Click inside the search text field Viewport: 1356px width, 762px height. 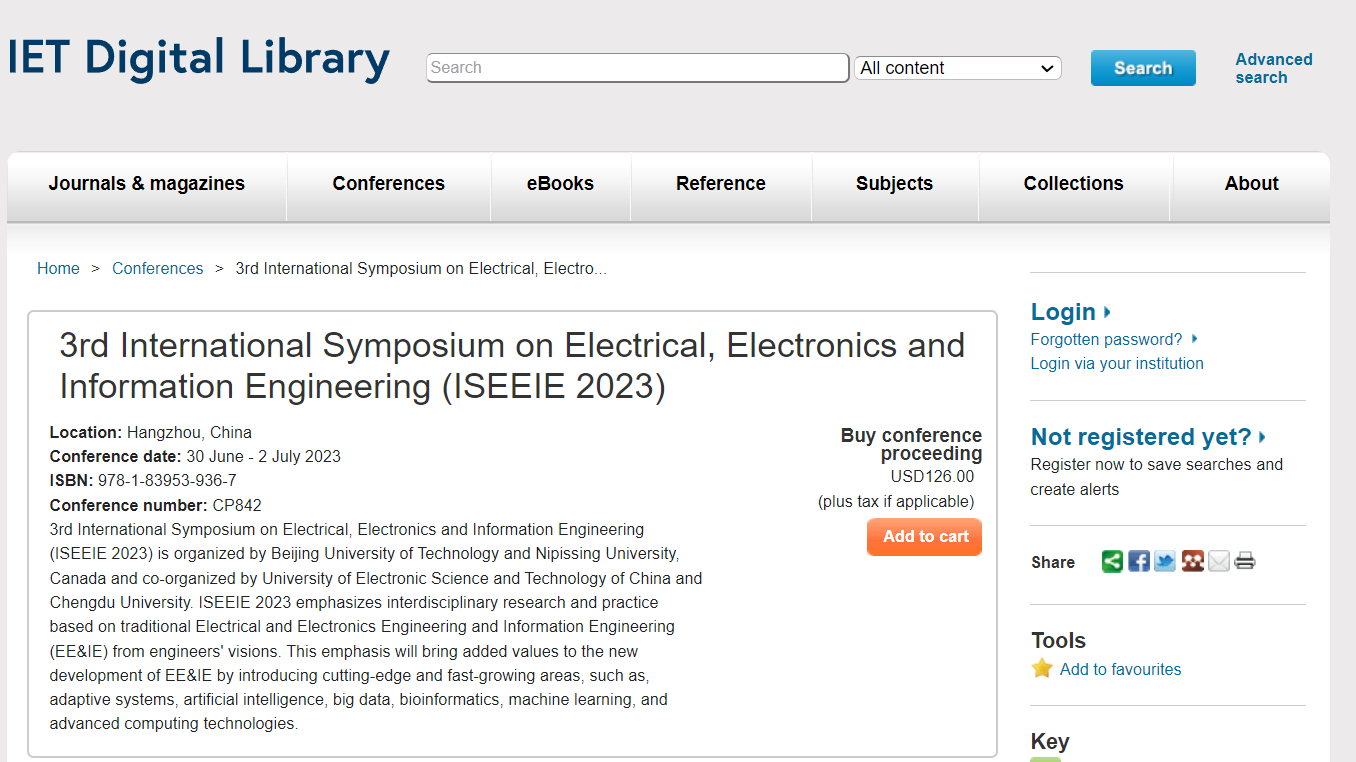click(x=637, y=68)
